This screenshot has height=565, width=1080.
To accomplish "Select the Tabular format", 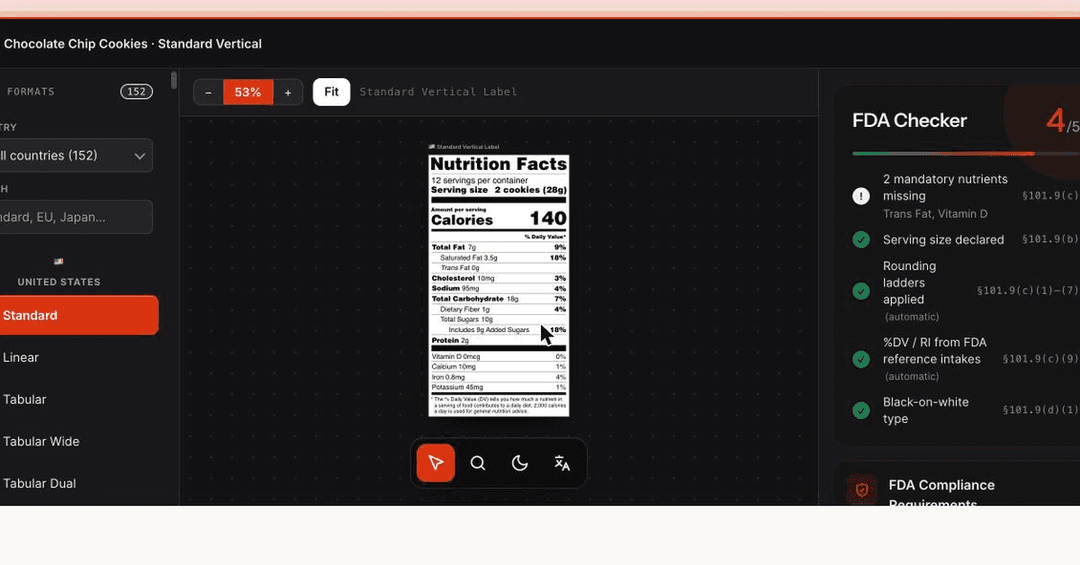I will tap(78, 400).
